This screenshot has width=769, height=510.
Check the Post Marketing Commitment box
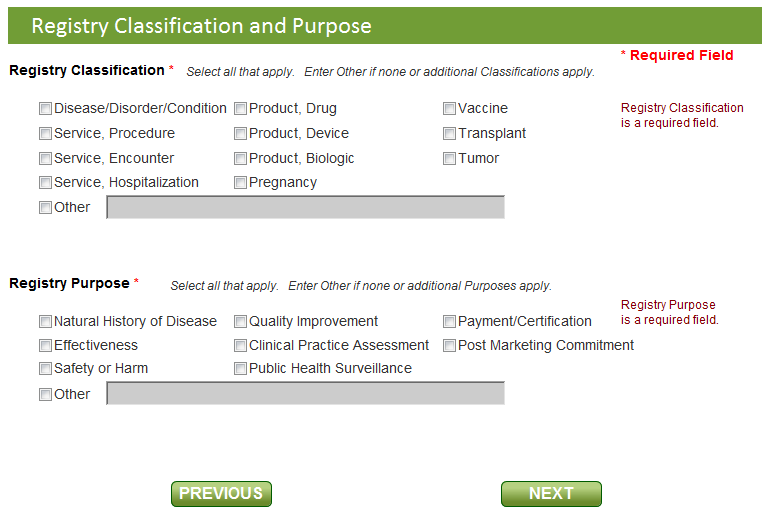pos(449,346)
